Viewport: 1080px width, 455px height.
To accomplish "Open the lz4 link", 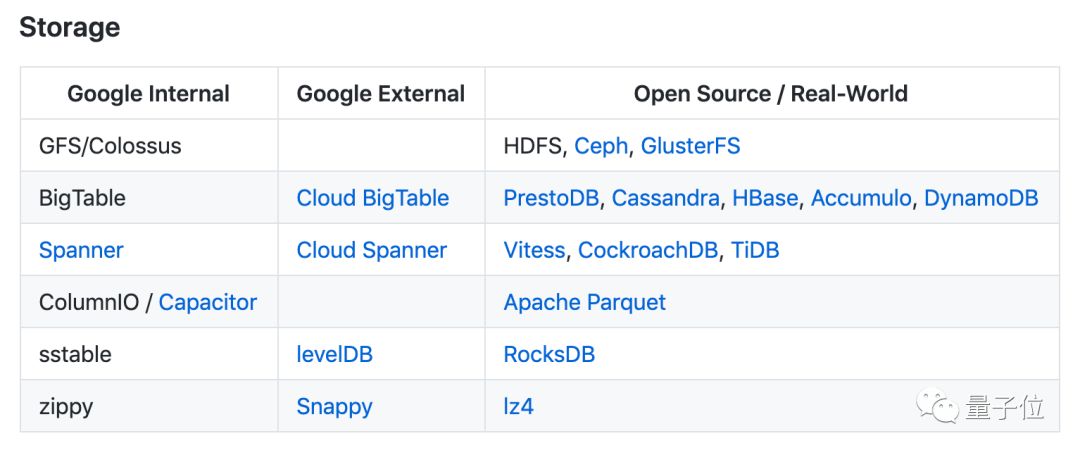I will click(518, 406).
